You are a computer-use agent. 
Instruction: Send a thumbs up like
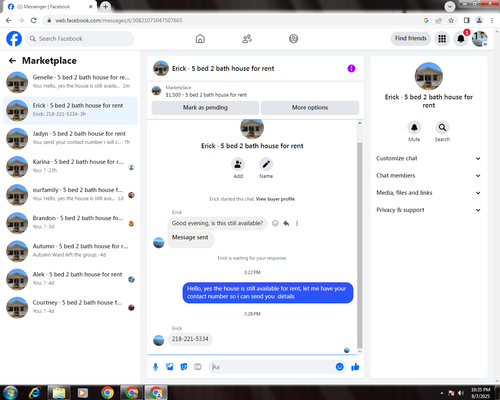tap(355, 367)
